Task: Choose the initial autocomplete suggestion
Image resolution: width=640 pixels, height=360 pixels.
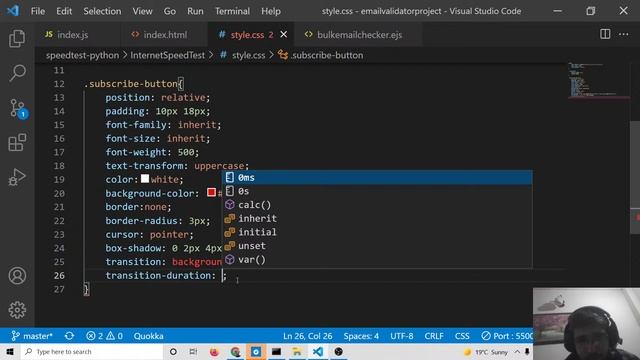Action: (377, 232)
